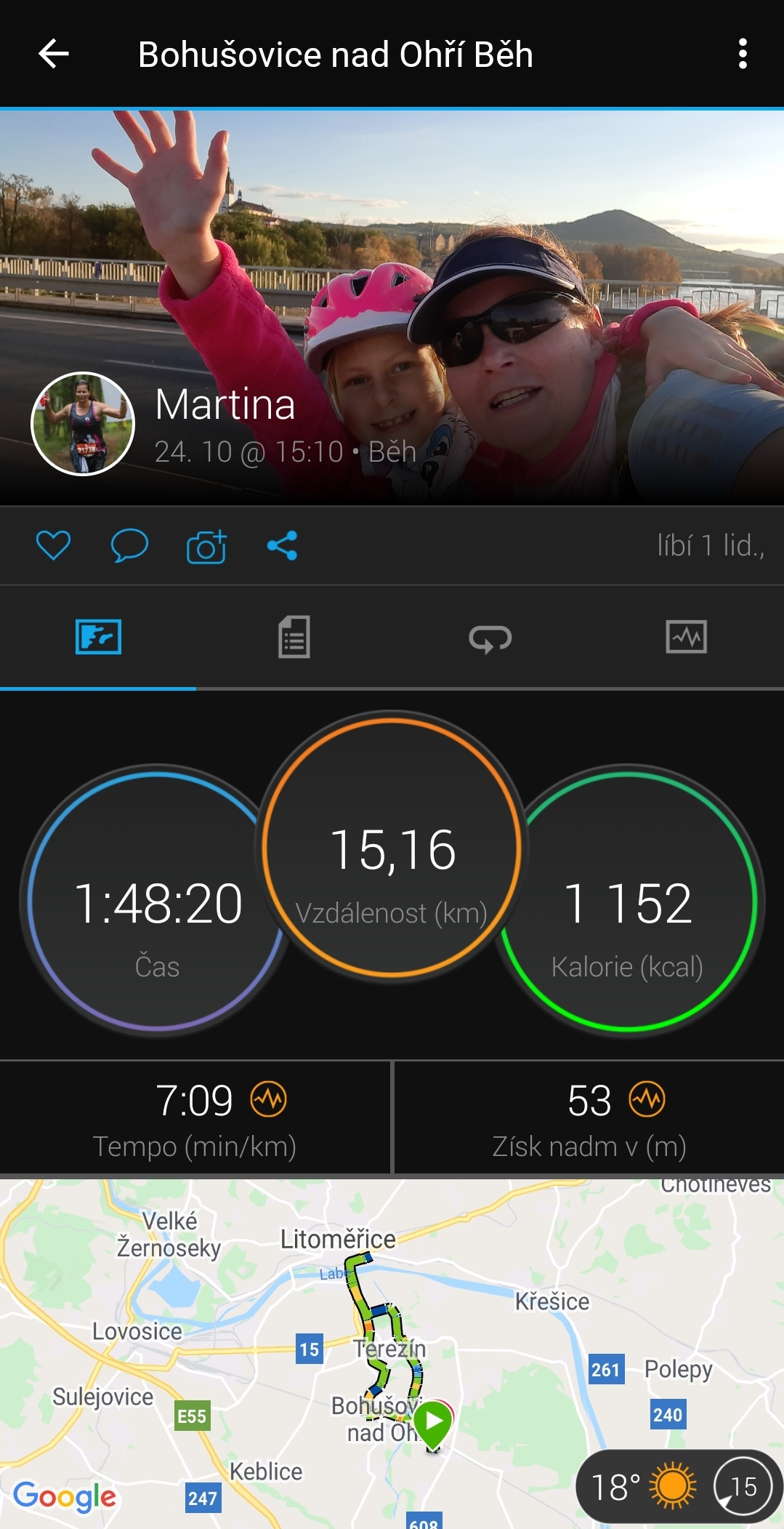Open Martina's profile picture
This screenshot has width=784, height=1529.
(x=83, y=424)
